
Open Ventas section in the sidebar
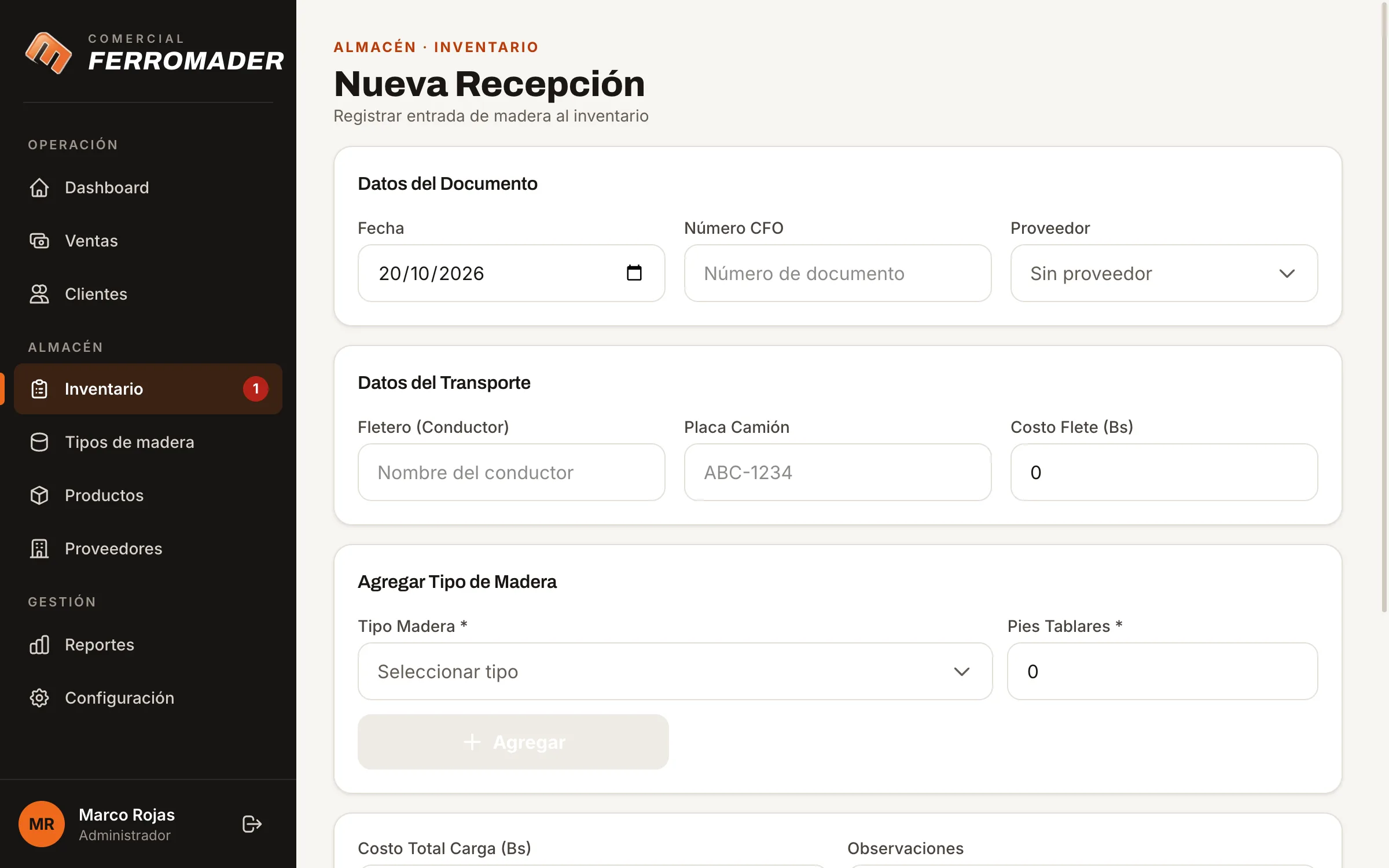(x=148, y=241)
